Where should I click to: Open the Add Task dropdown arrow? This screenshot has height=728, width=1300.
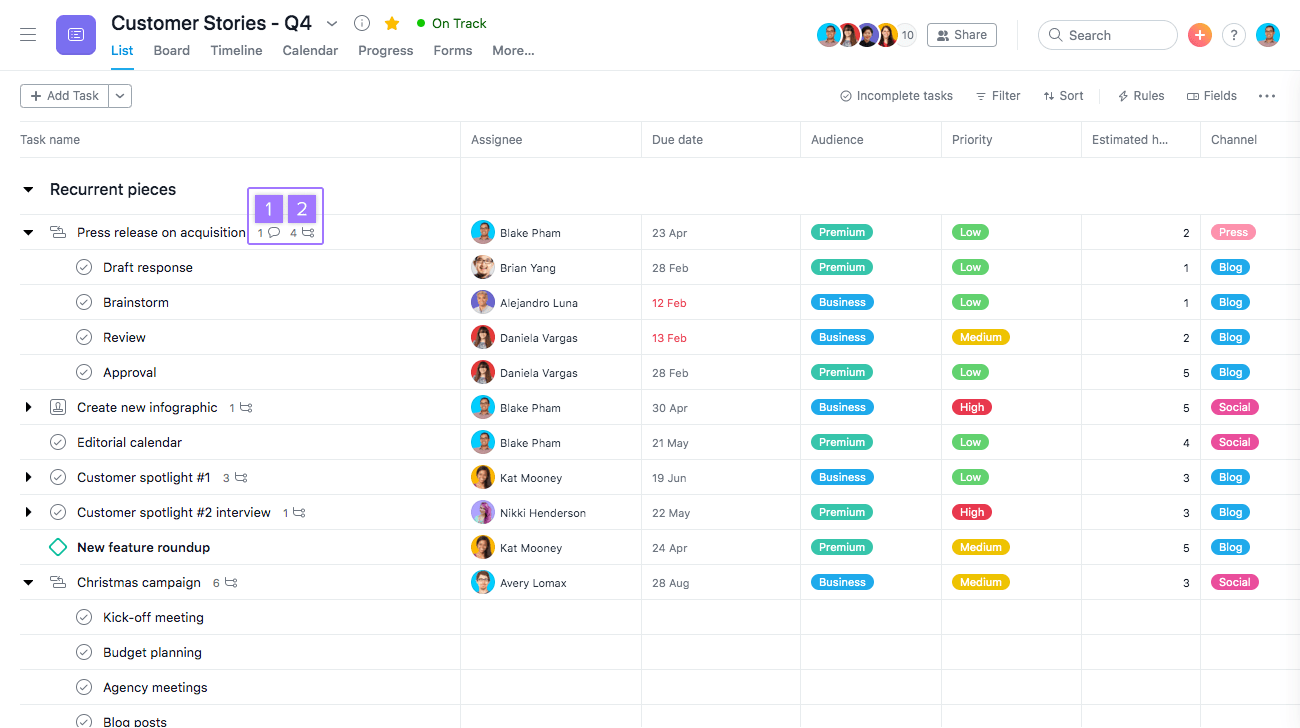pos(120,96)
